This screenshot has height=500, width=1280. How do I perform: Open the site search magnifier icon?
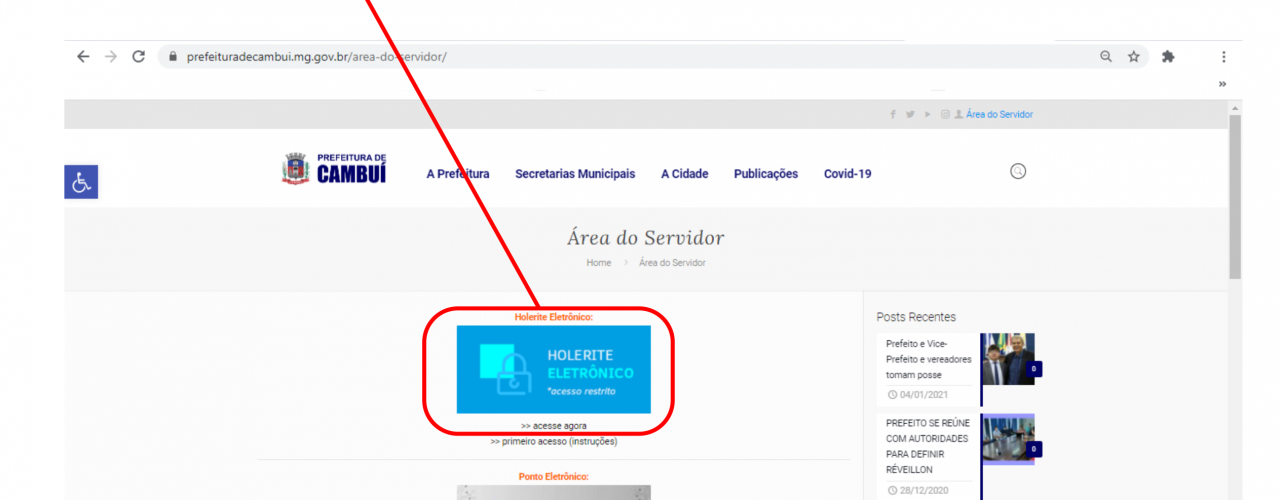[1018, 172]
